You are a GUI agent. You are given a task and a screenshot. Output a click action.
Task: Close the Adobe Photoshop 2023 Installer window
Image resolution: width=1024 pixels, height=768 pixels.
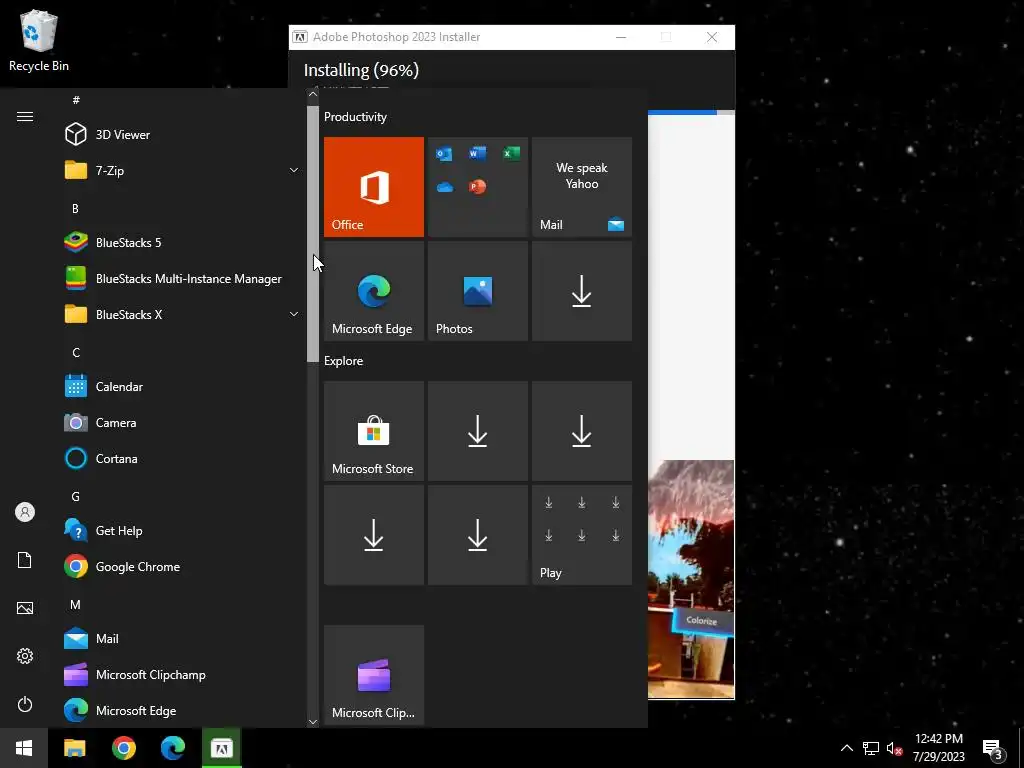click(x=712, y=37)
